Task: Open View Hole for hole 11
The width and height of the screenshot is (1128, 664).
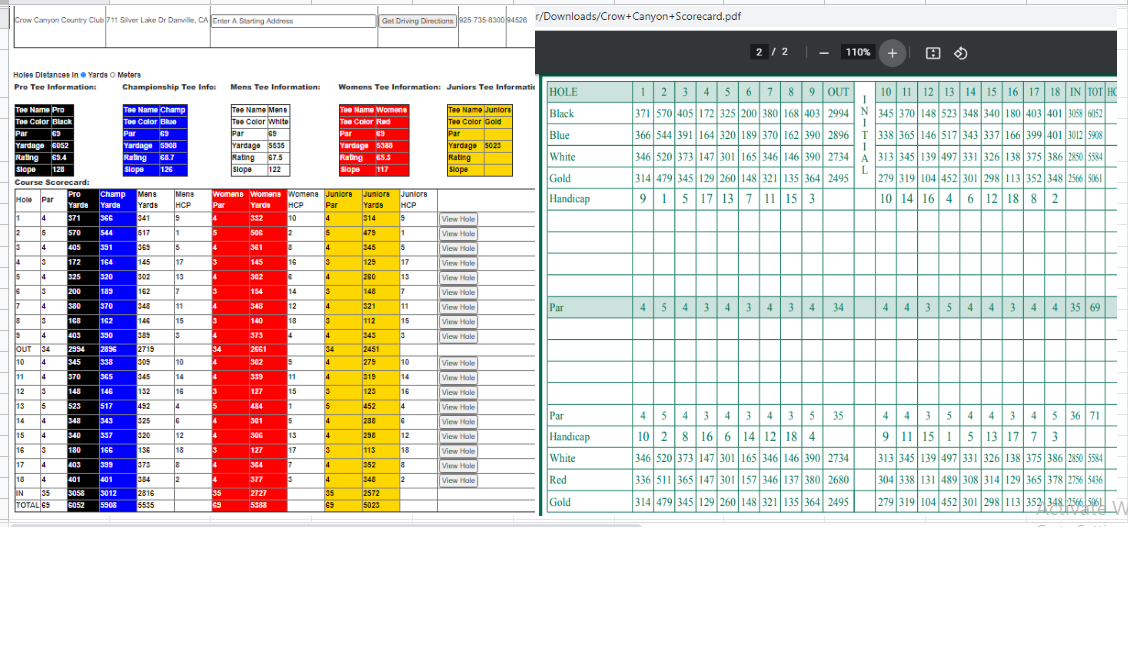Action: [458, 378]
